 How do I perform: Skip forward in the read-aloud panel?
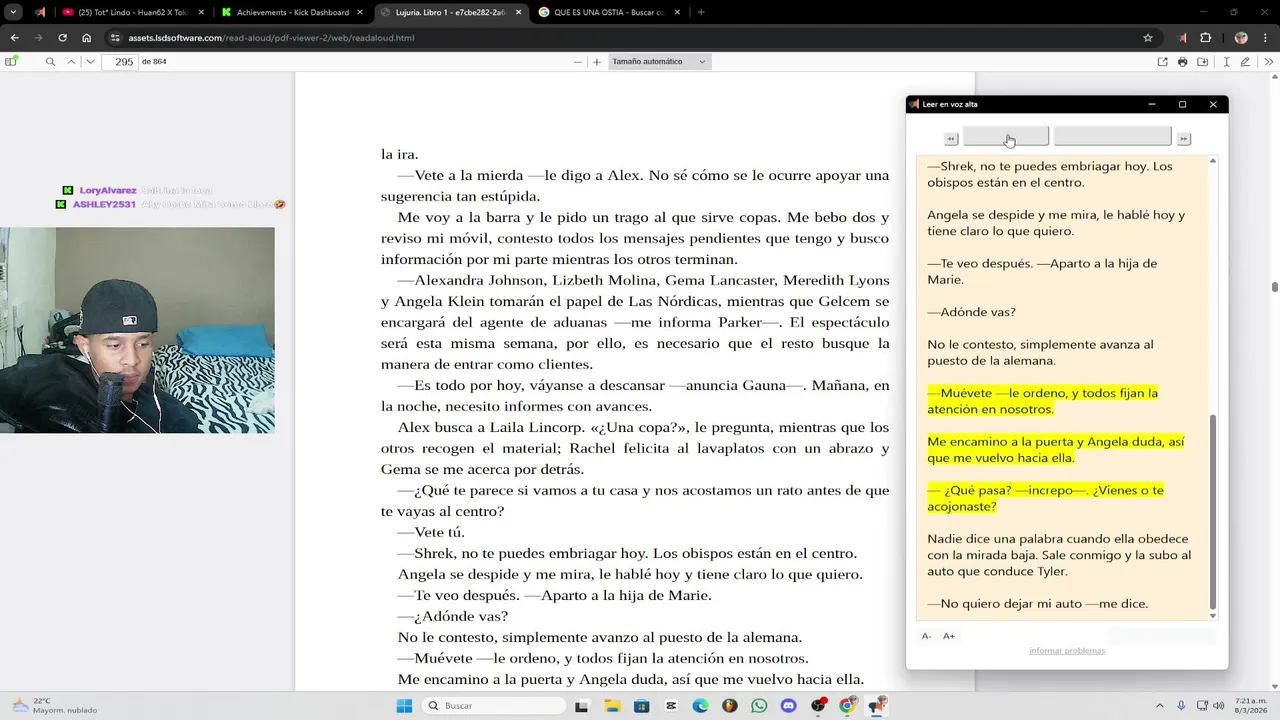coord(1184,139)
